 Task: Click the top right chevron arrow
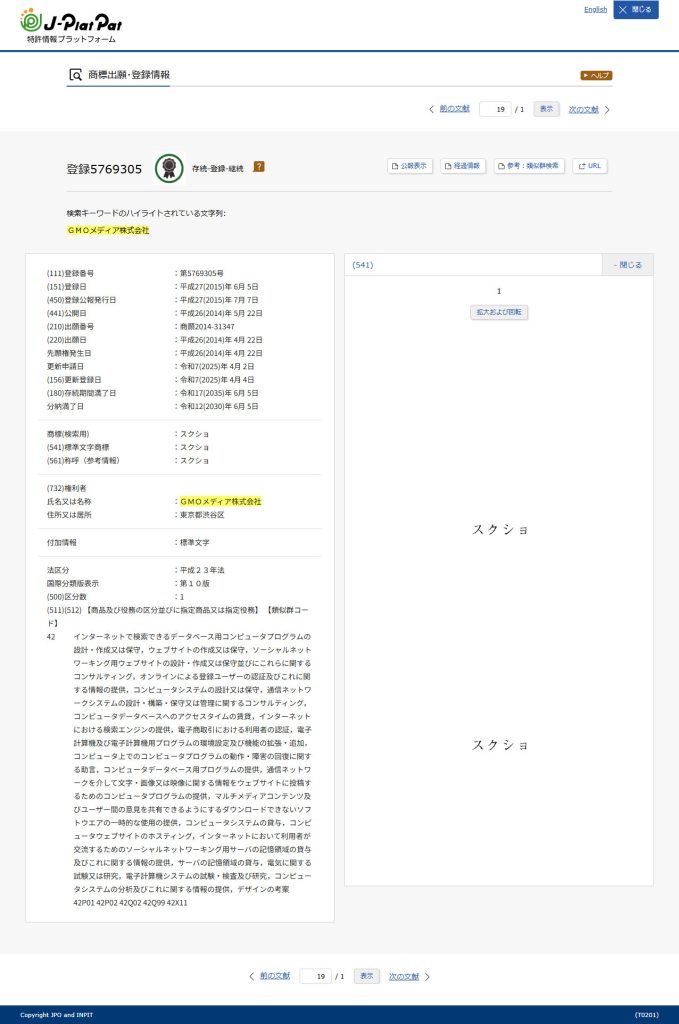pos(607,110)
